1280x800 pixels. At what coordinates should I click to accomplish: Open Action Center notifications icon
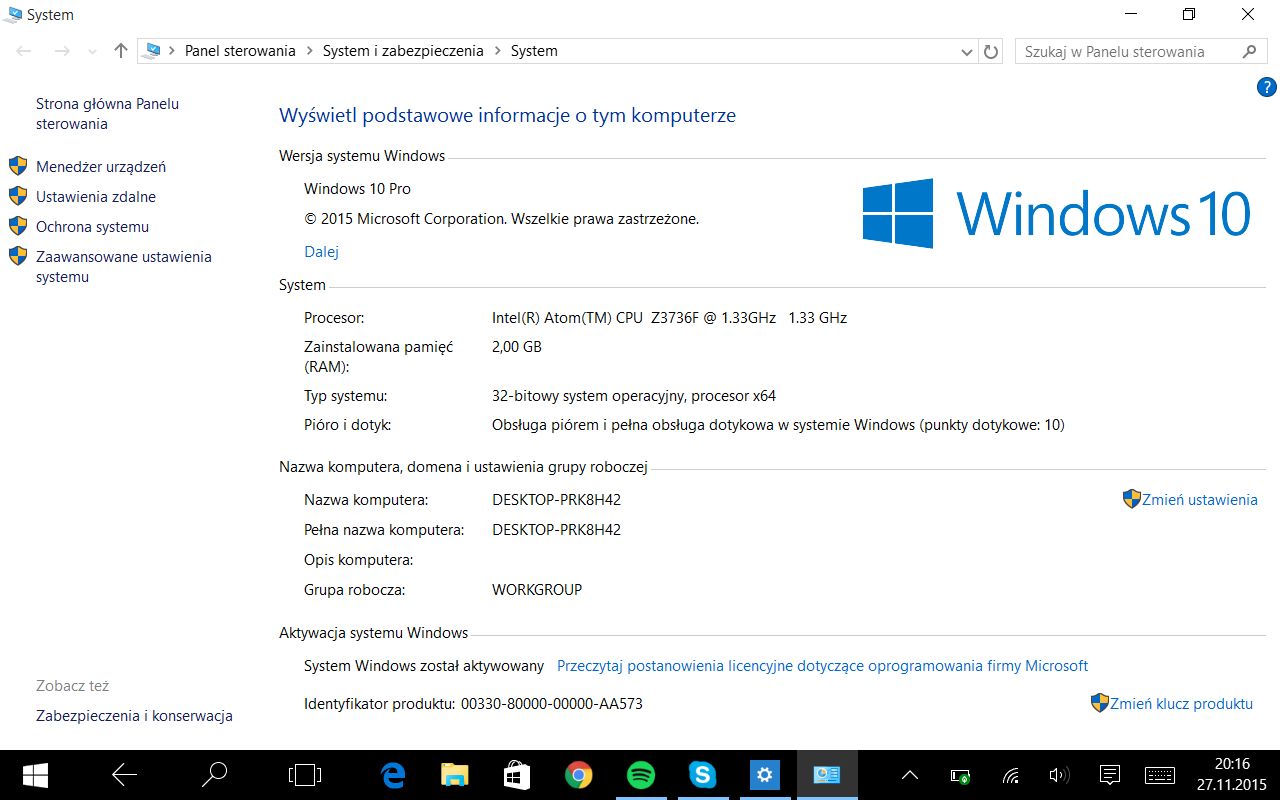tap(1109, 775)
